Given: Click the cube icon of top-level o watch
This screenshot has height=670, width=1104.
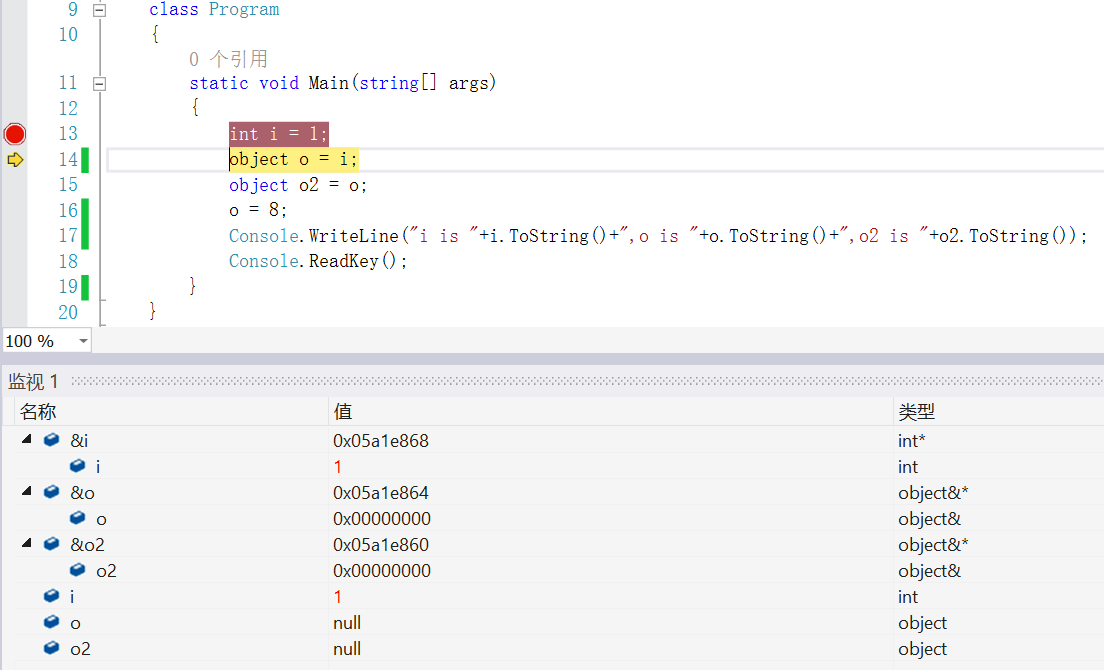Looking at the screenshot, I should [x=51, y=622].
